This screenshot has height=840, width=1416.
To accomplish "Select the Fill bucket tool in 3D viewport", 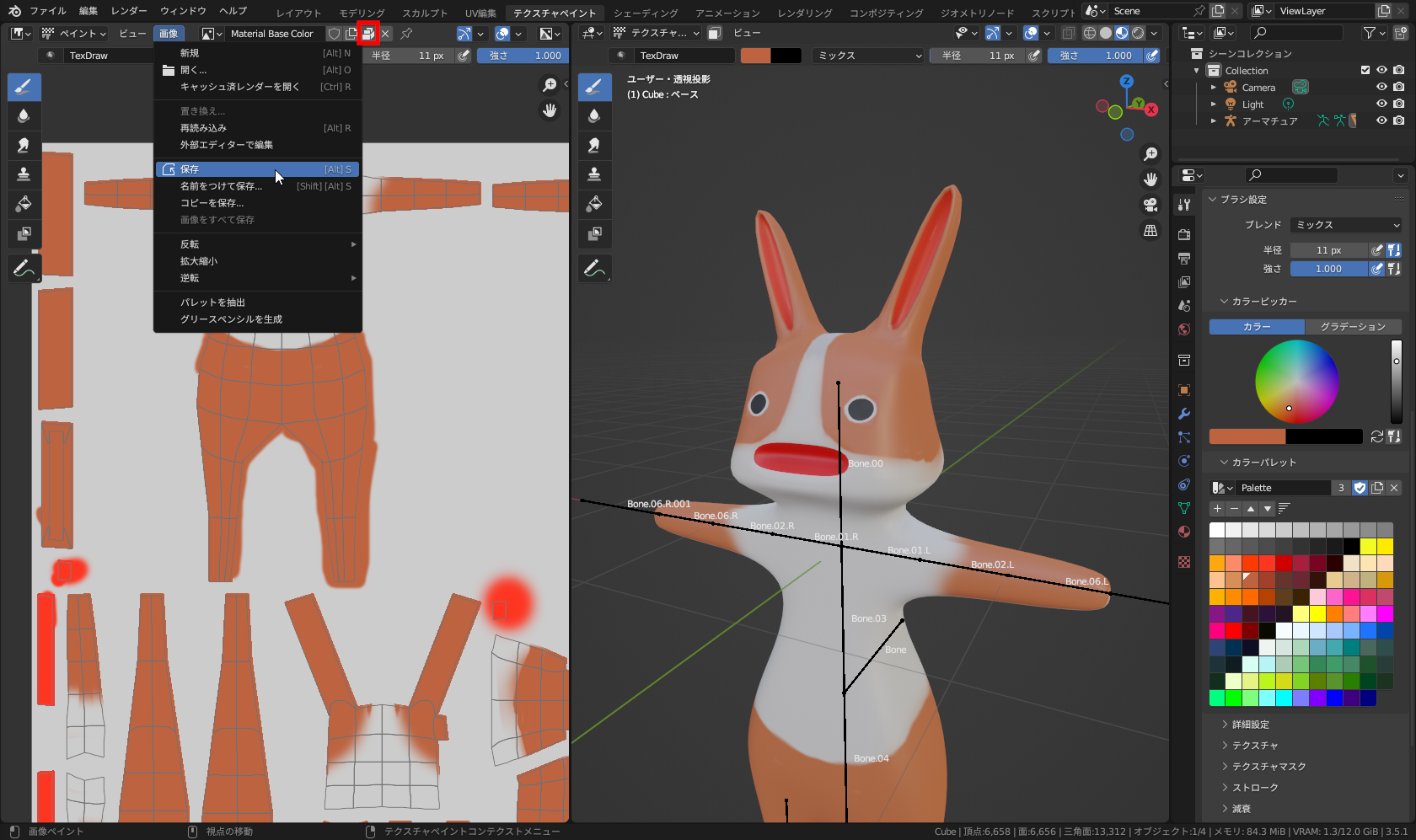I will coord(594,204).
